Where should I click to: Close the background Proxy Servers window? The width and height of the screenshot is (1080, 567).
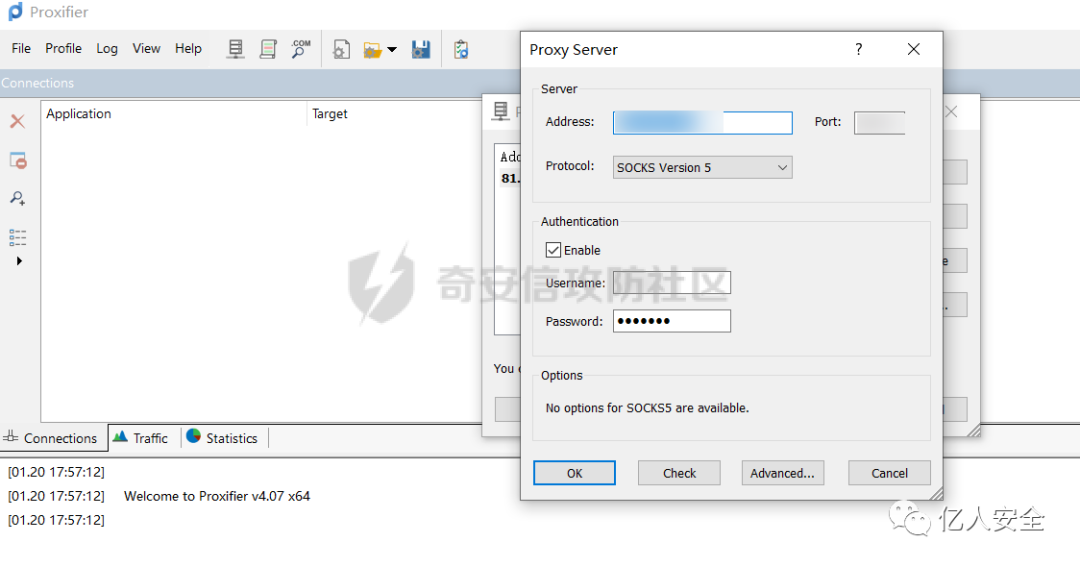pos(951,112)
